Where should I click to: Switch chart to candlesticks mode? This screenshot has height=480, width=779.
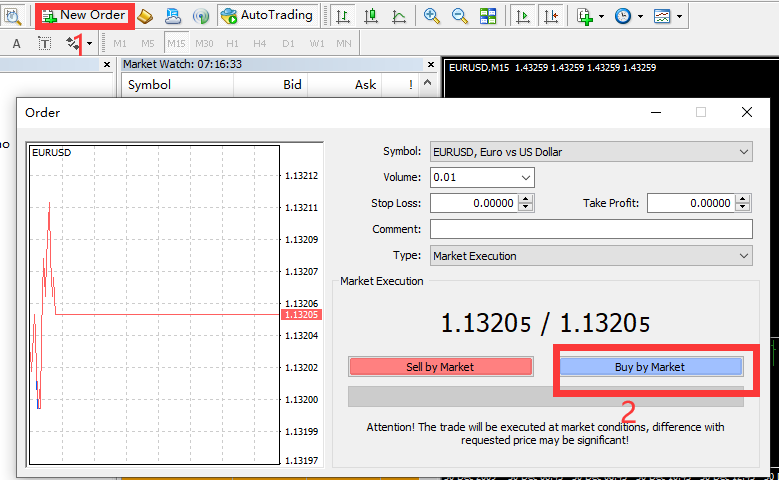coord(371,16)
